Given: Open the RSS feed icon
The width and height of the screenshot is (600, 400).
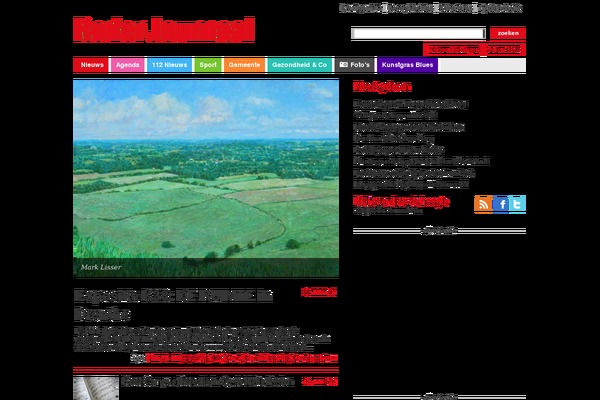Looking at the screenshot, I should tap(483, 204).
